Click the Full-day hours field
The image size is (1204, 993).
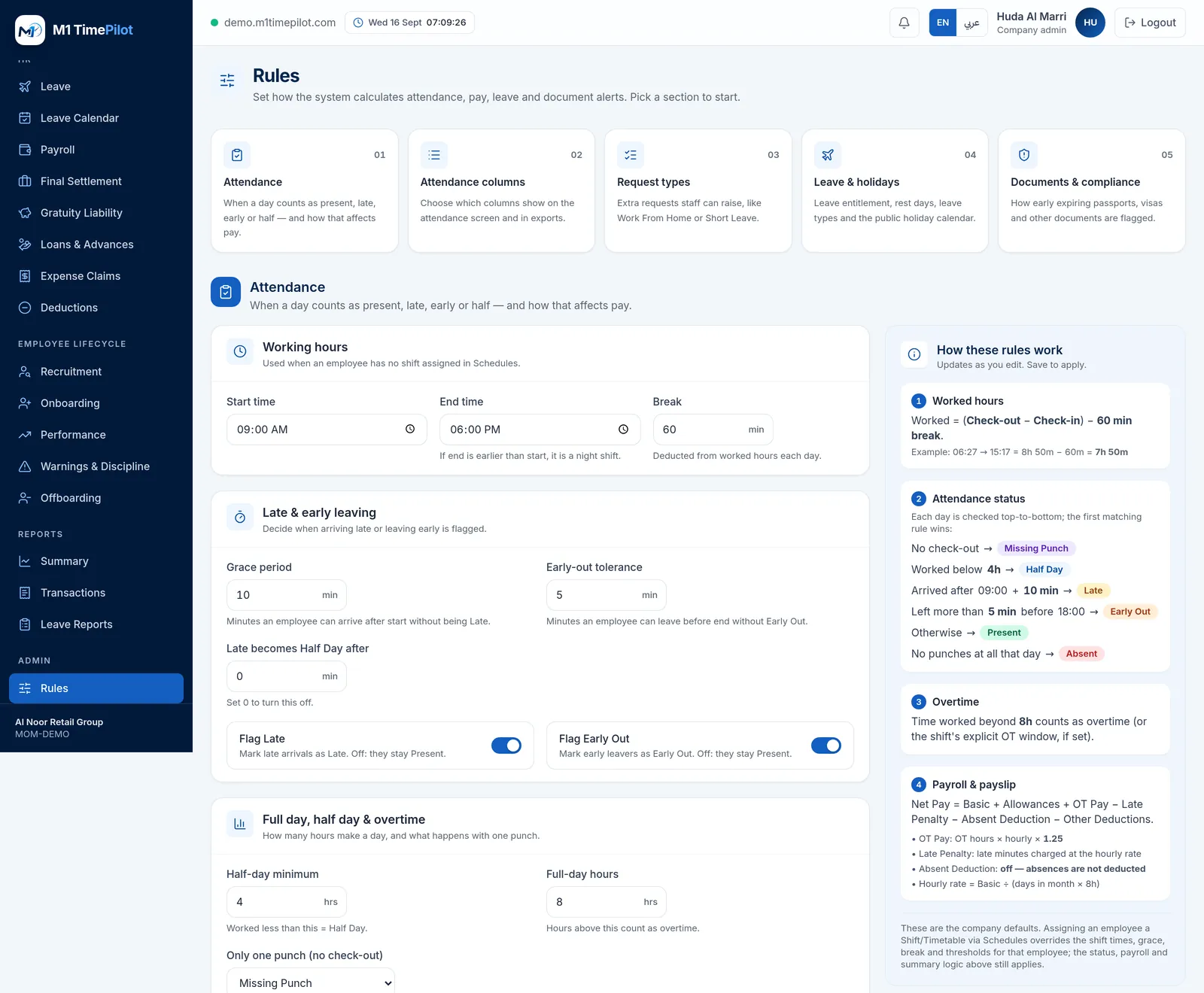[607, 902]
